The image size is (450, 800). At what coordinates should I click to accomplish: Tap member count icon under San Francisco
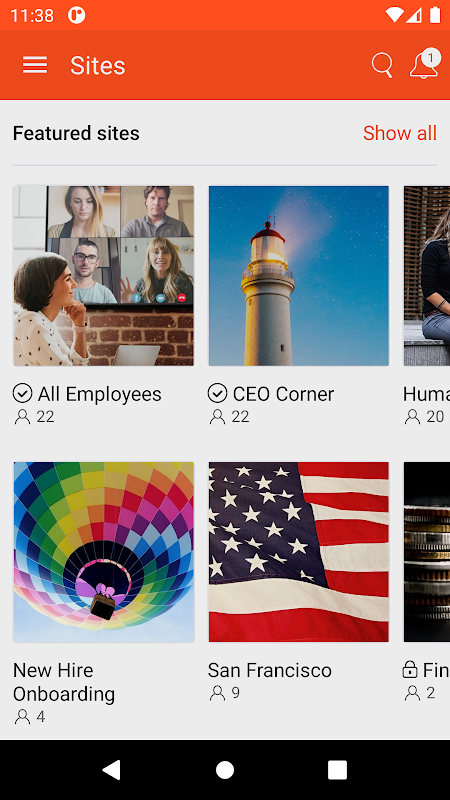[217, 692]
